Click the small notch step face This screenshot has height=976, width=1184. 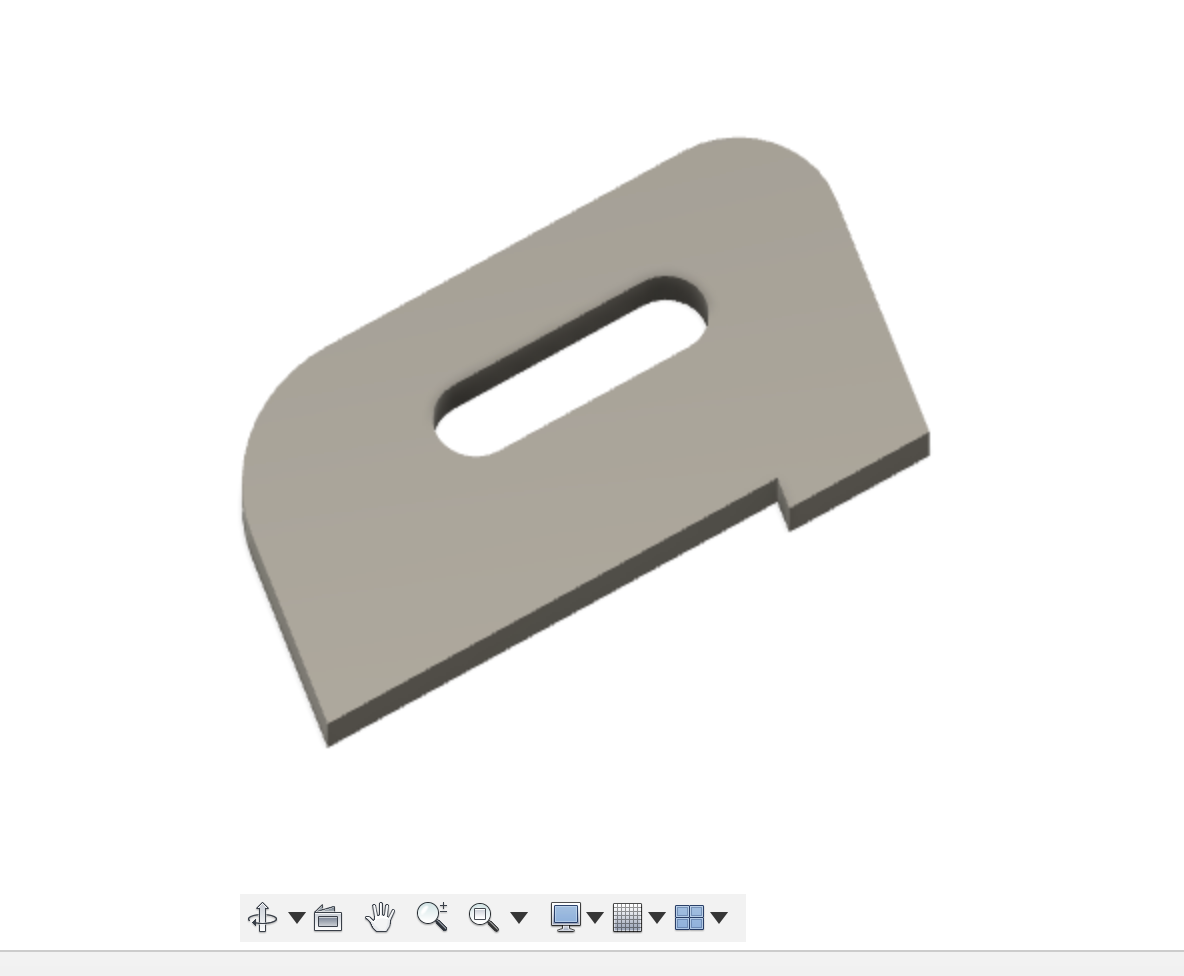784,506
